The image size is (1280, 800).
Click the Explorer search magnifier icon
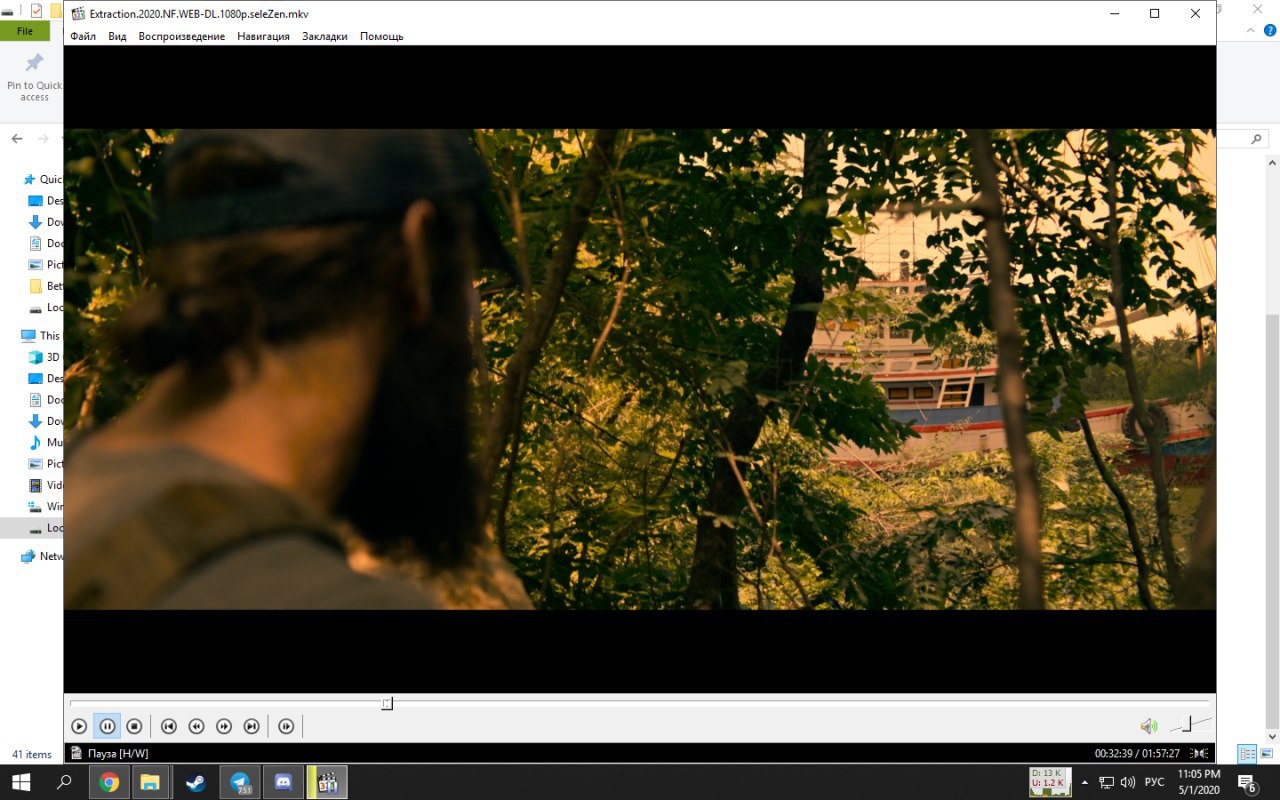point(1257,139)
